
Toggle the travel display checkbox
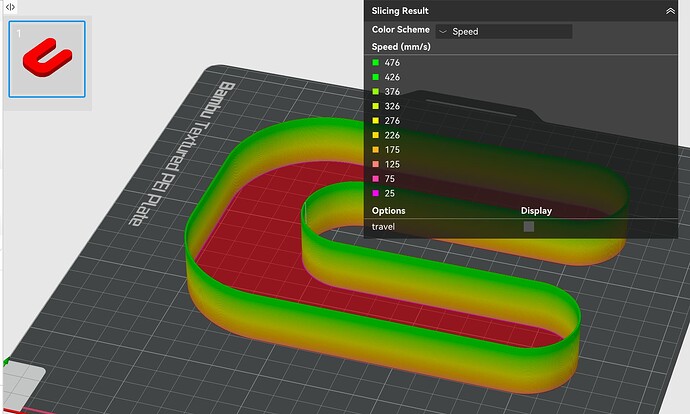click(x=529, y=227)
